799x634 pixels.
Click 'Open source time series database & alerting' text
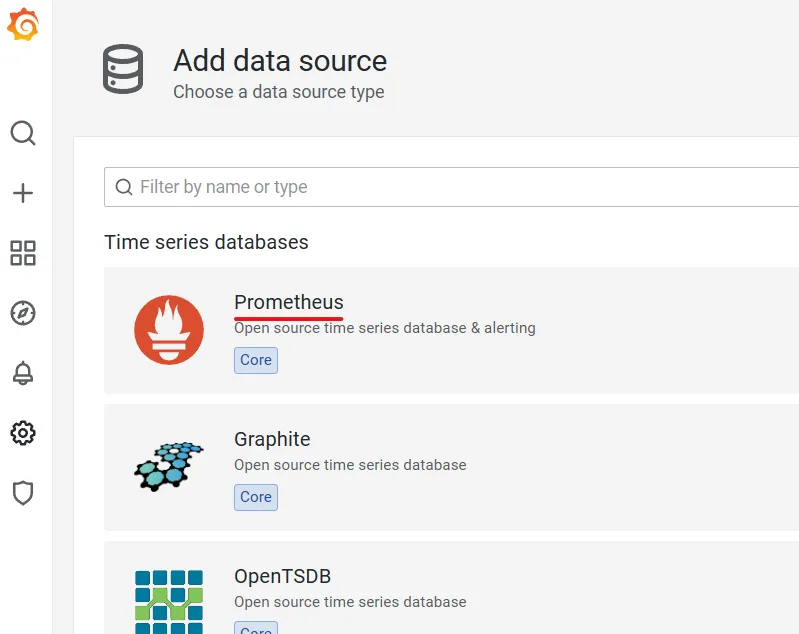[385, 328]
